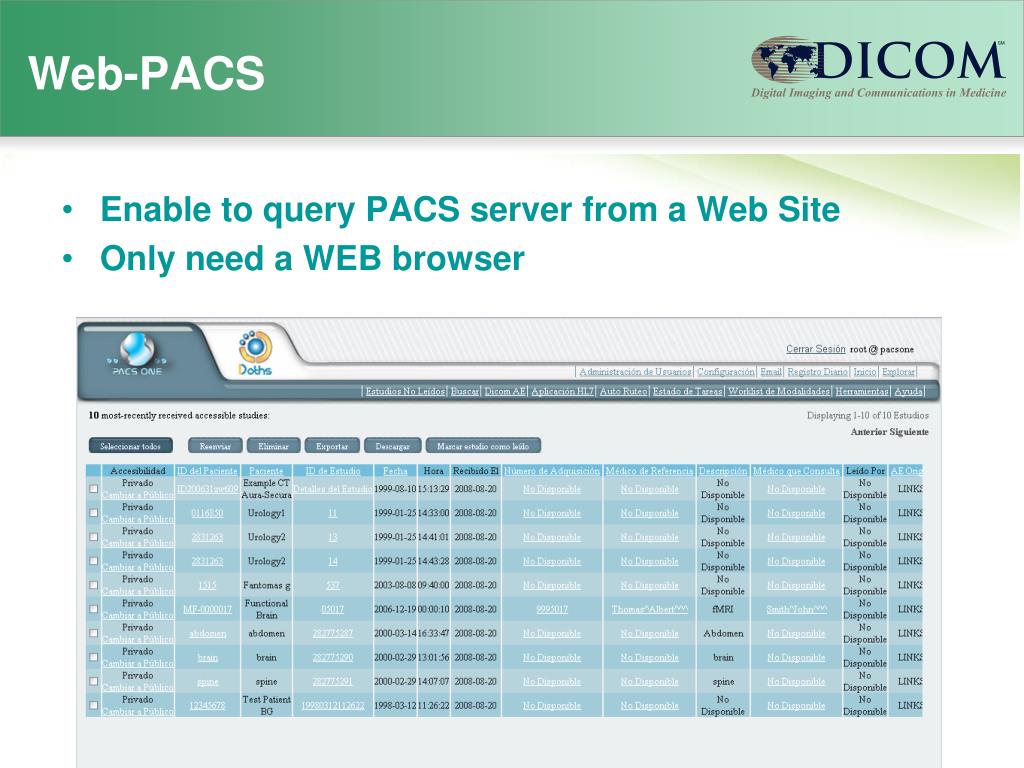Click the Descargar button
The height and width of the screenshot is (768, 1024).
click(x=392, y=446)
